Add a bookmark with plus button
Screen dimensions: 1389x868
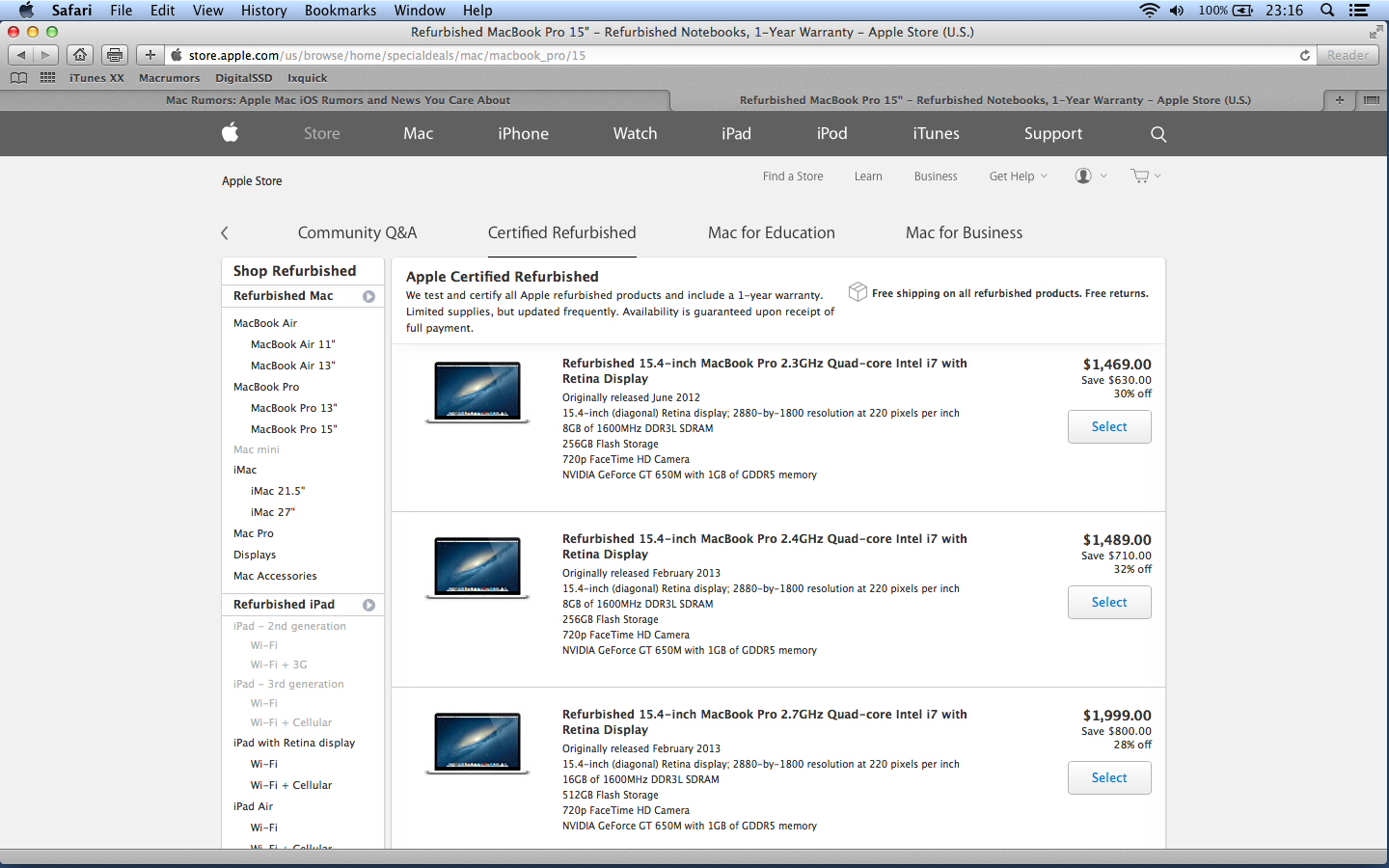pos(150,55)
